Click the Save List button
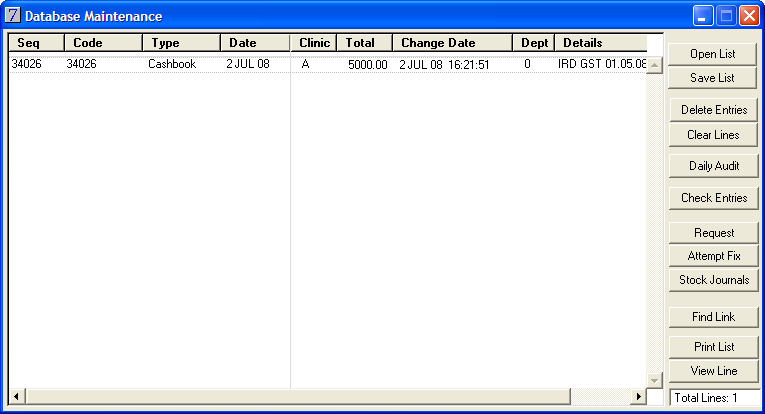765x414 pixels. (712, 78)
